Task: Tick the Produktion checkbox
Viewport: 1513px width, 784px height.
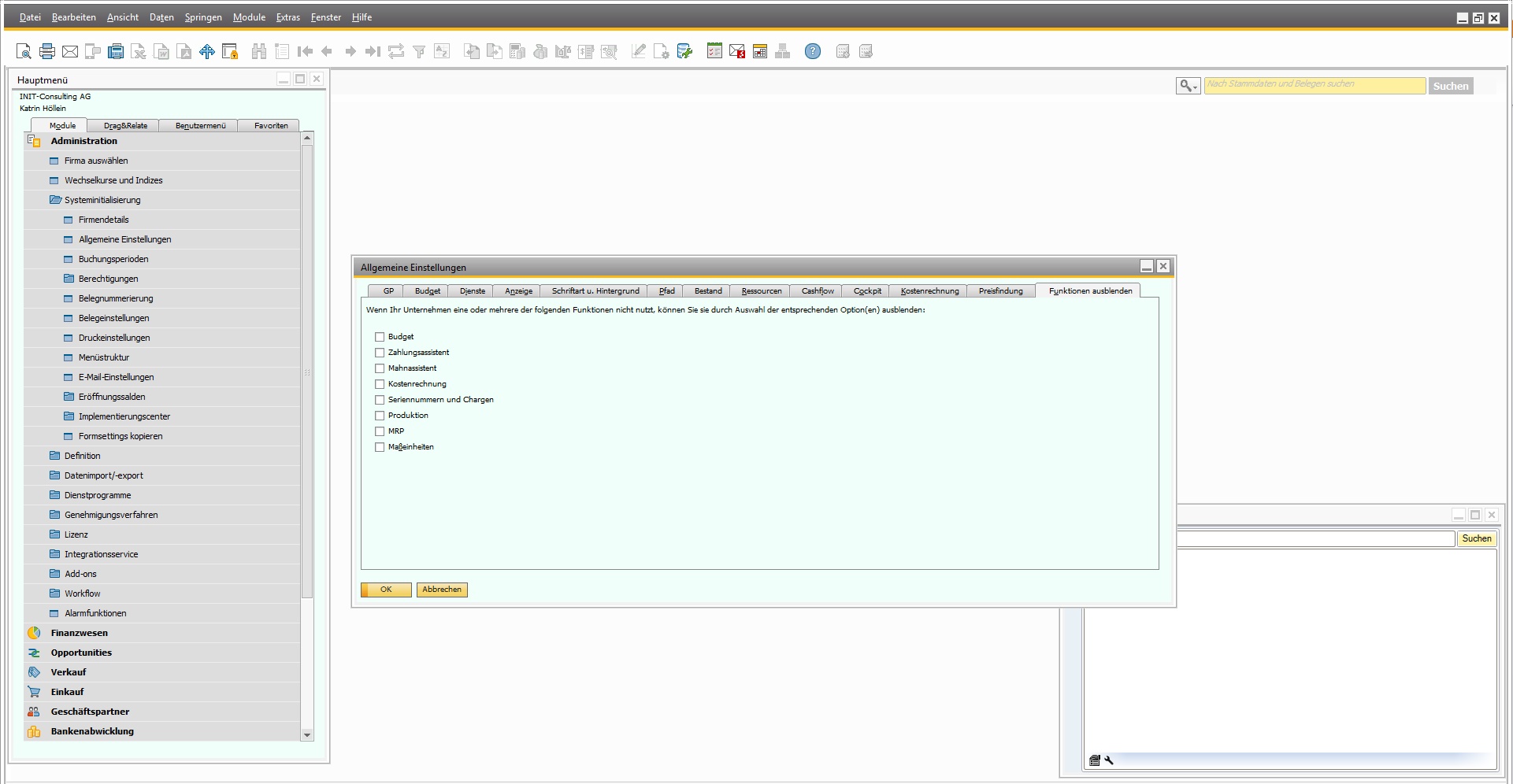Action: [380, 416]
